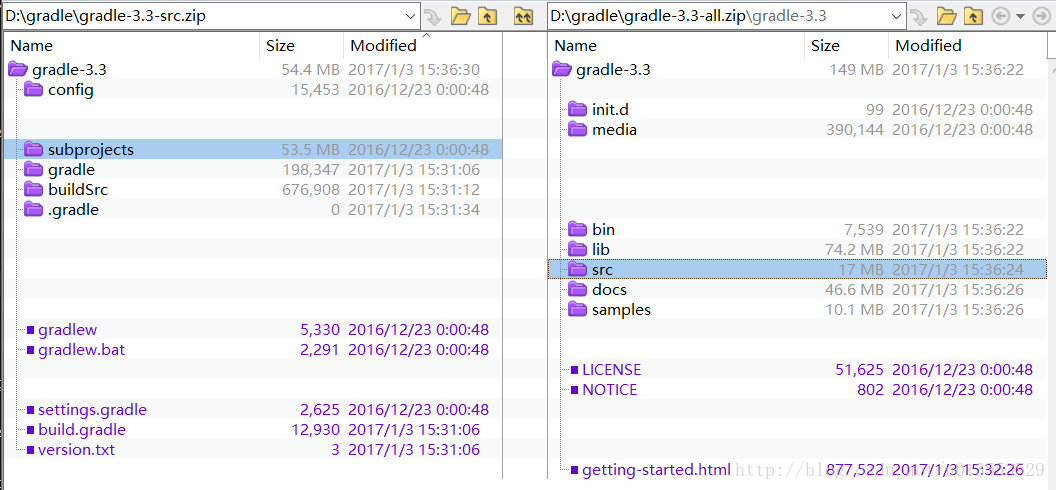This screenshot has width=1056, height=490.
Task: Open right path history dropdown
Action: [x=895, y=16]
